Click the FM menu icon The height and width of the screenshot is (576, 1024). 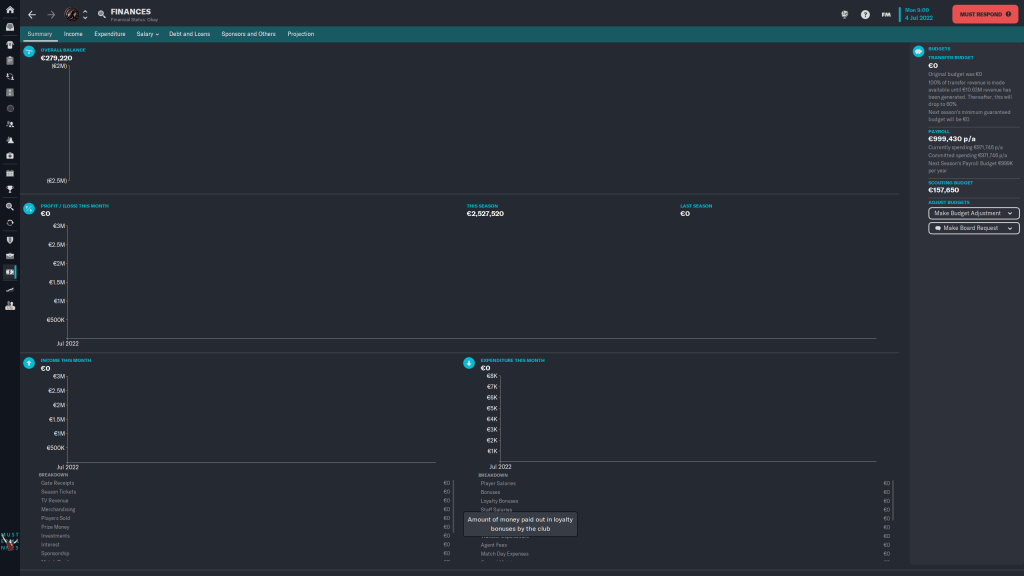click(886, 15)
